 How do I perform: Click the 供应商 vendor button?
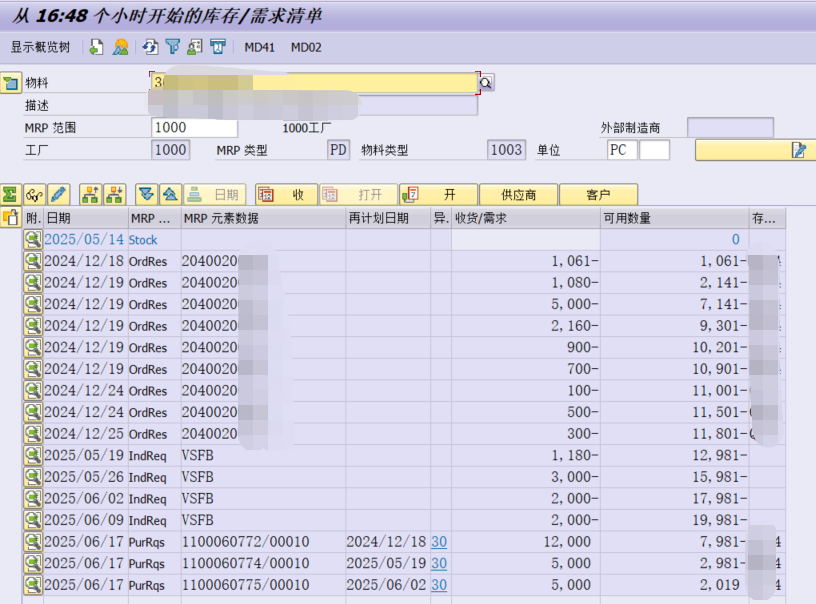(519, 194)
